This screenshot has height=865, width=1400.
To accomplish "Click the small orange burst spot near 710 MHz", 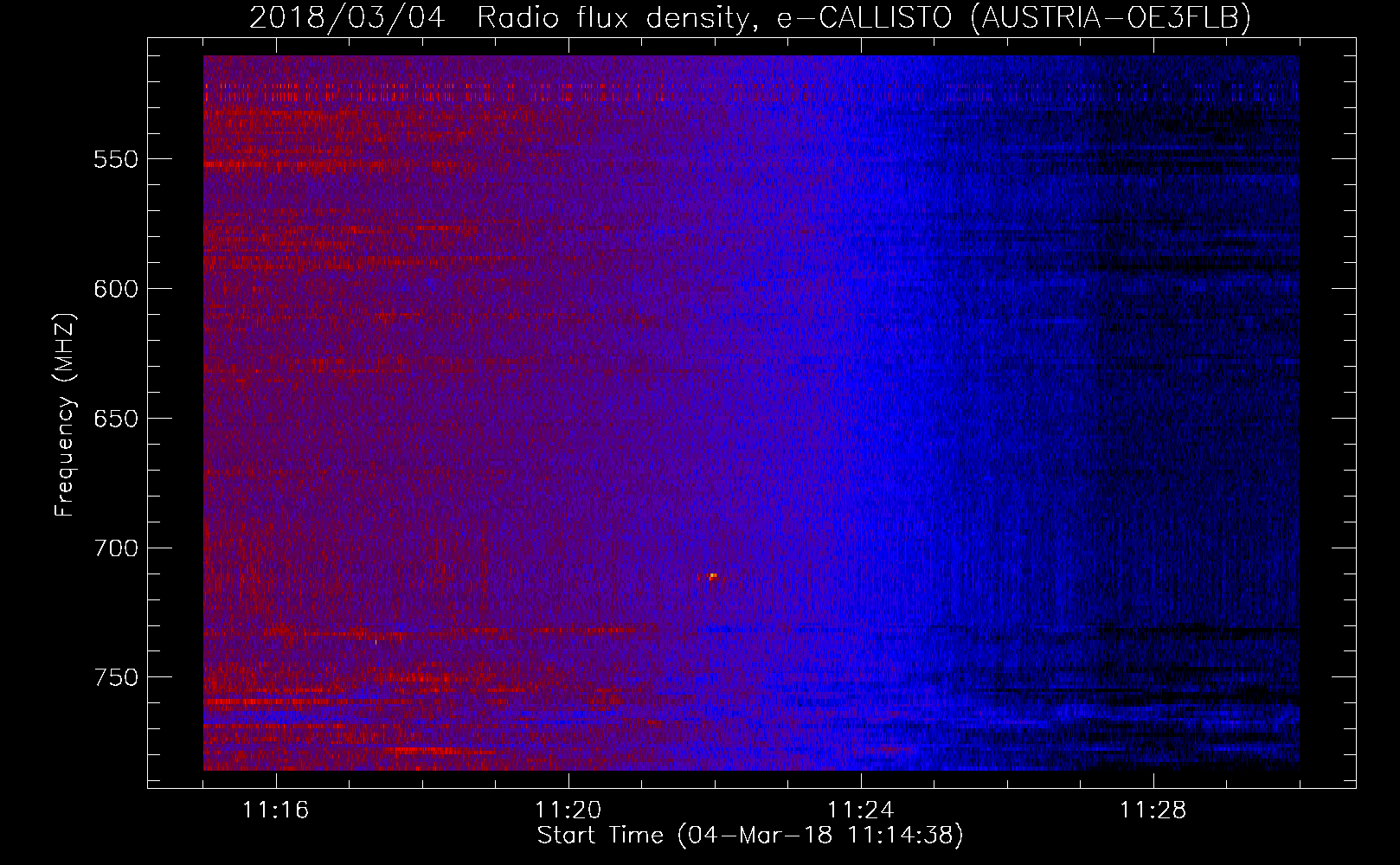I will point(711,575).
